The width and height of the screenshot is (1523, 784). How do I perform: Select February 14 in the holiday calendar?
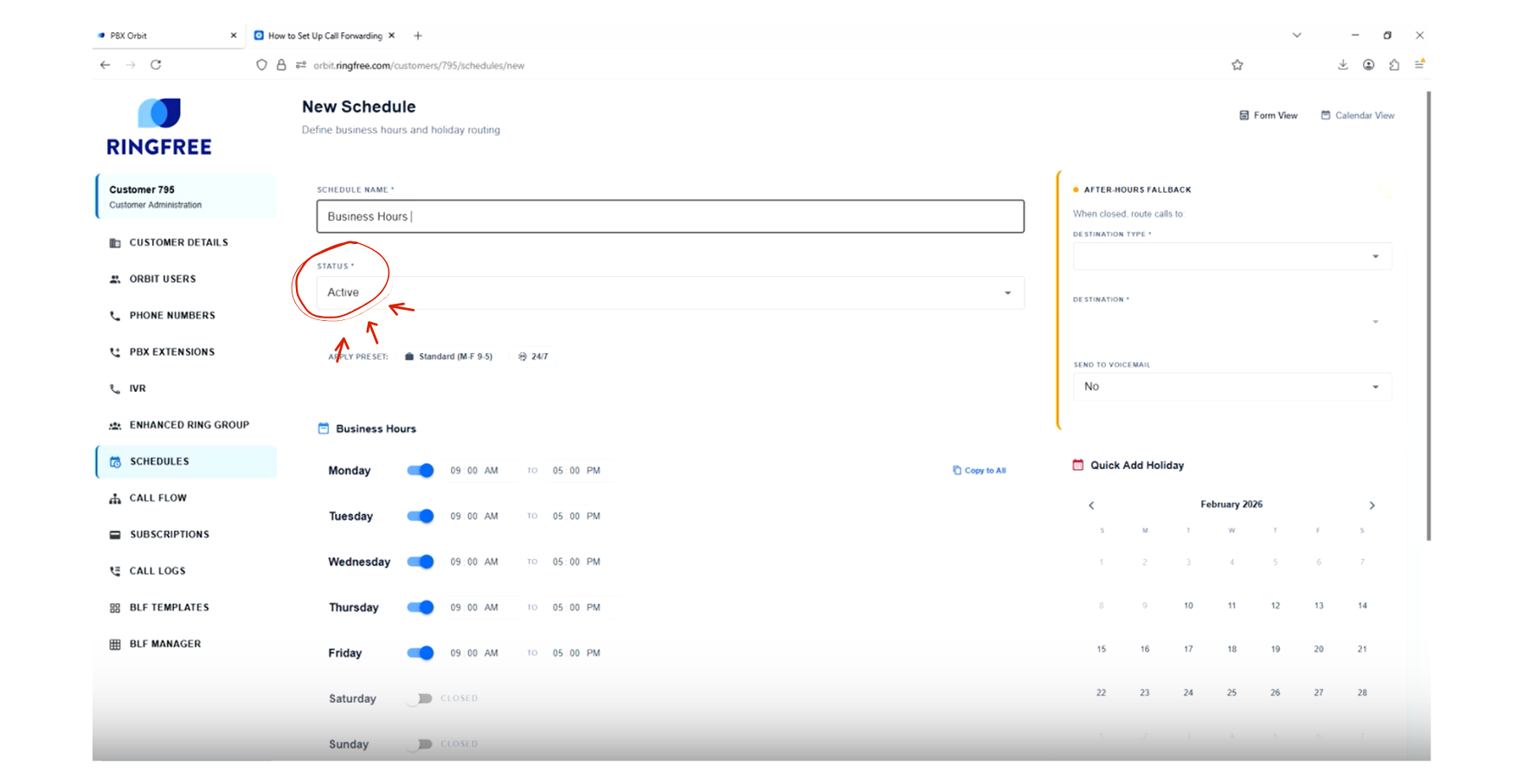click(x=1361, y=606)
